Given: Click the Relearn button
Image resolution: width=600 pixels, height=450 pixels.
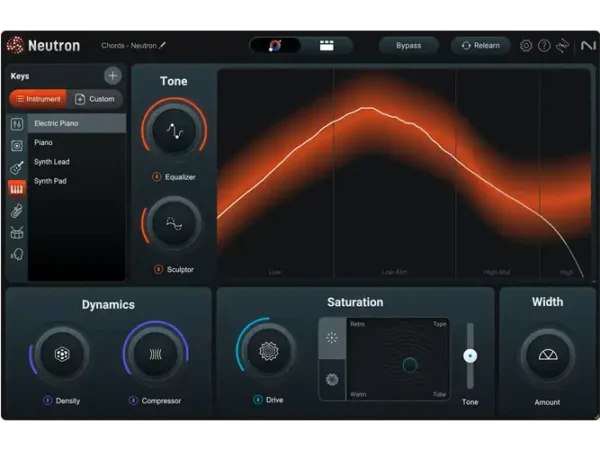Looking at the screenshot, I should coord(481,46).
